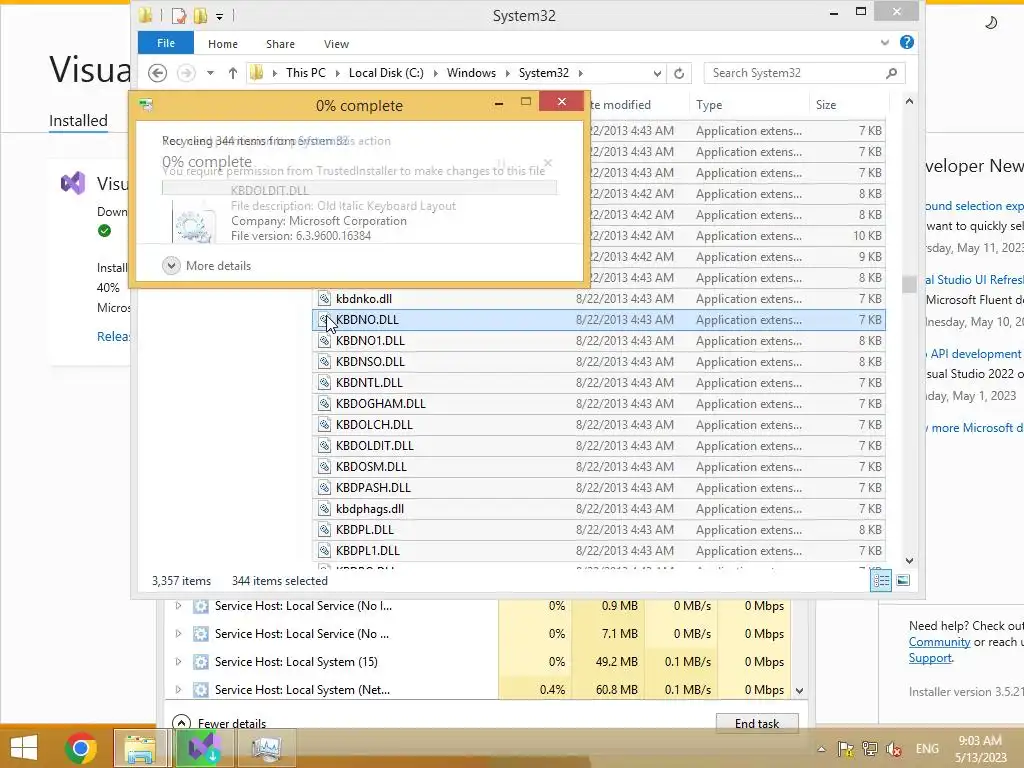Select the KBDNO1.DLL file name
The width and height of the screenshot is (1024, 768).
(x=370, y=341)
